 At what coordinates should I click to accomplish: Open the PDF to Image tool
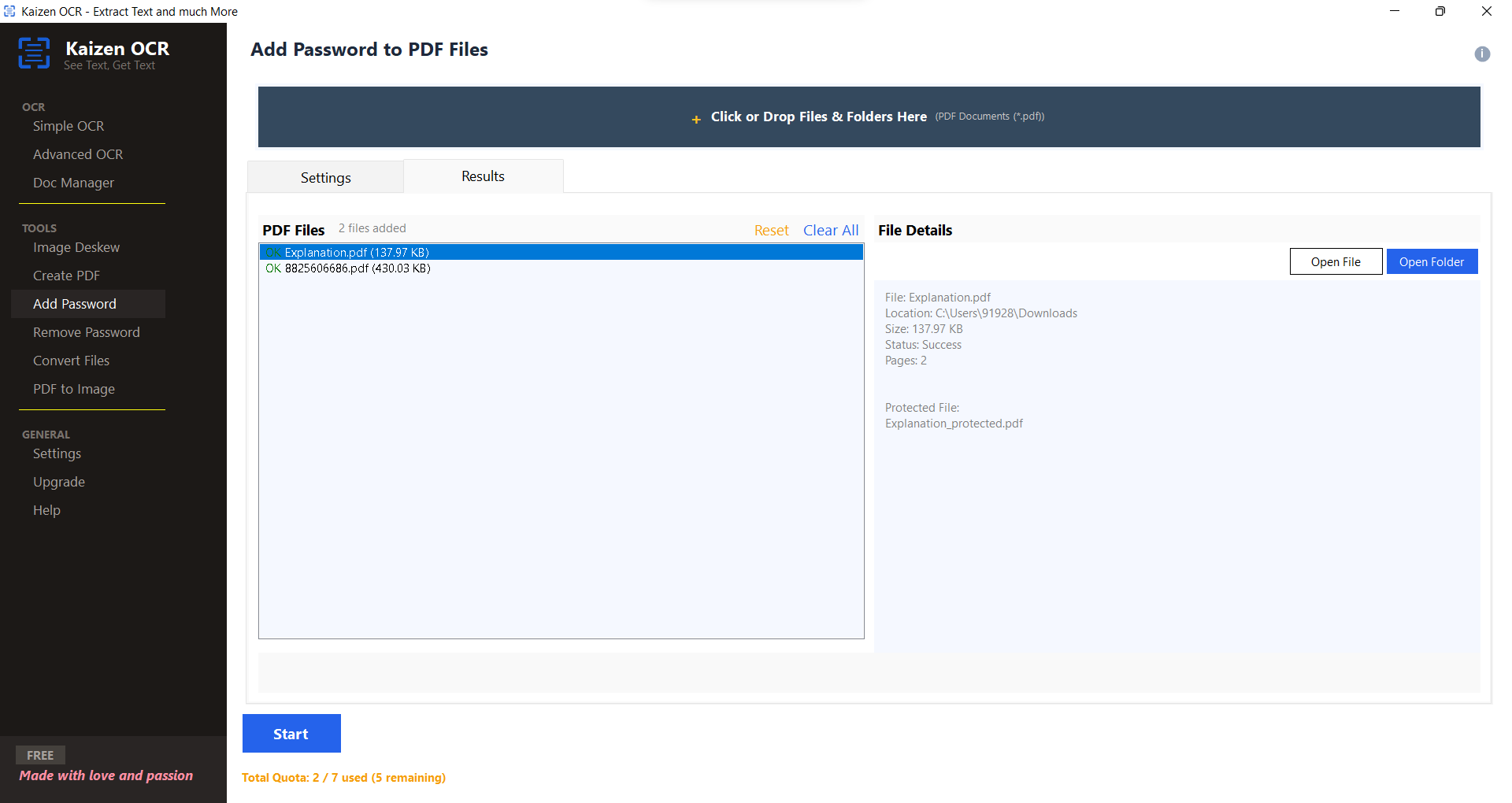(x=74, y=389)
